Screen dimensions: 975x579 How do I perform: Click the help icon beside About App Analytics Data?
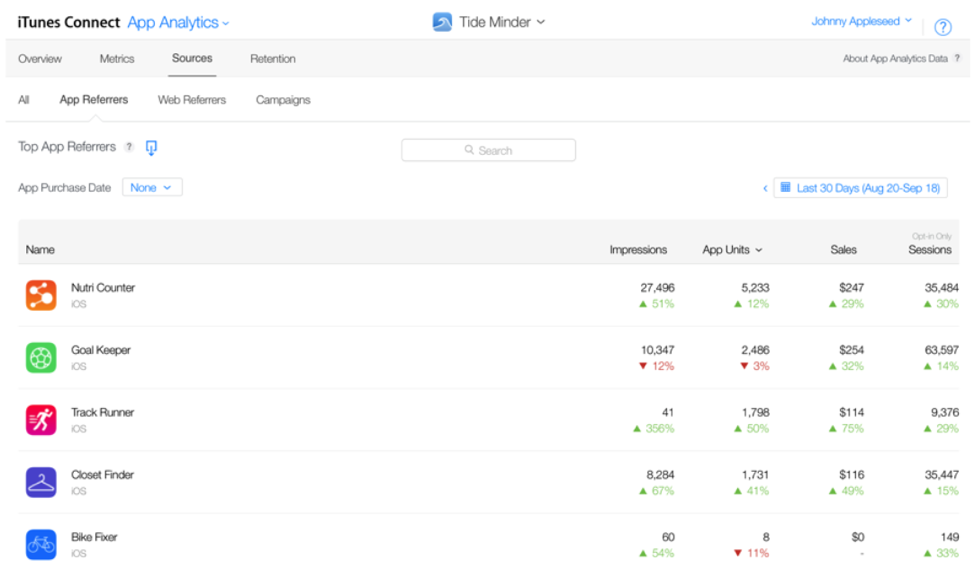(x=957, y=58)
